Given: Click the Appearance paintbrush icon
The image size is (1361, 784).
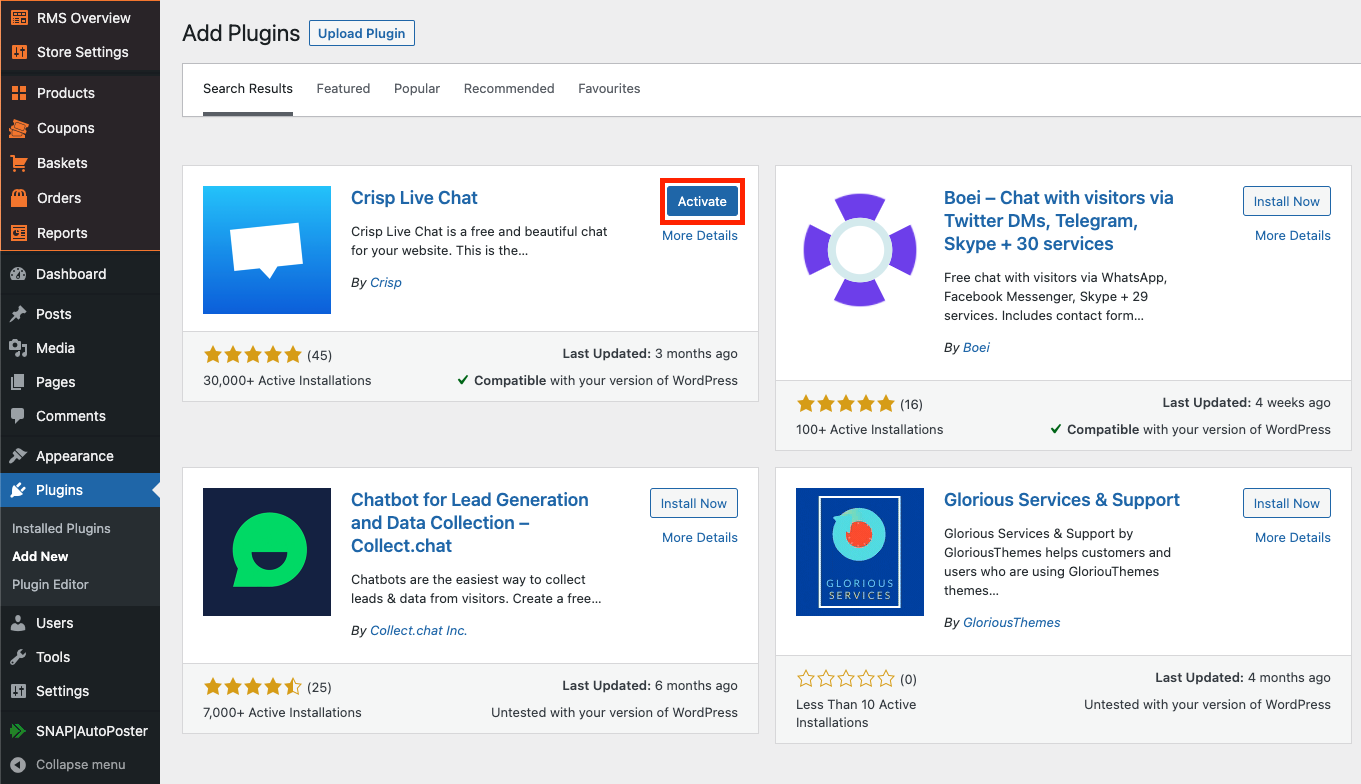Looking at the screenshot, I should pos(18,456).
